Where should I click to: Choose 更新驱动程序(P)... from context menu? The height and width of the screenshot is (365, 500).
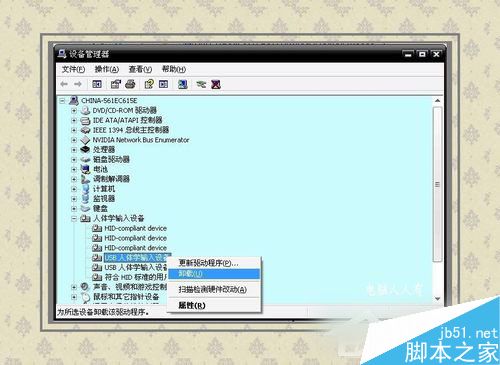(x=214, y=263)
